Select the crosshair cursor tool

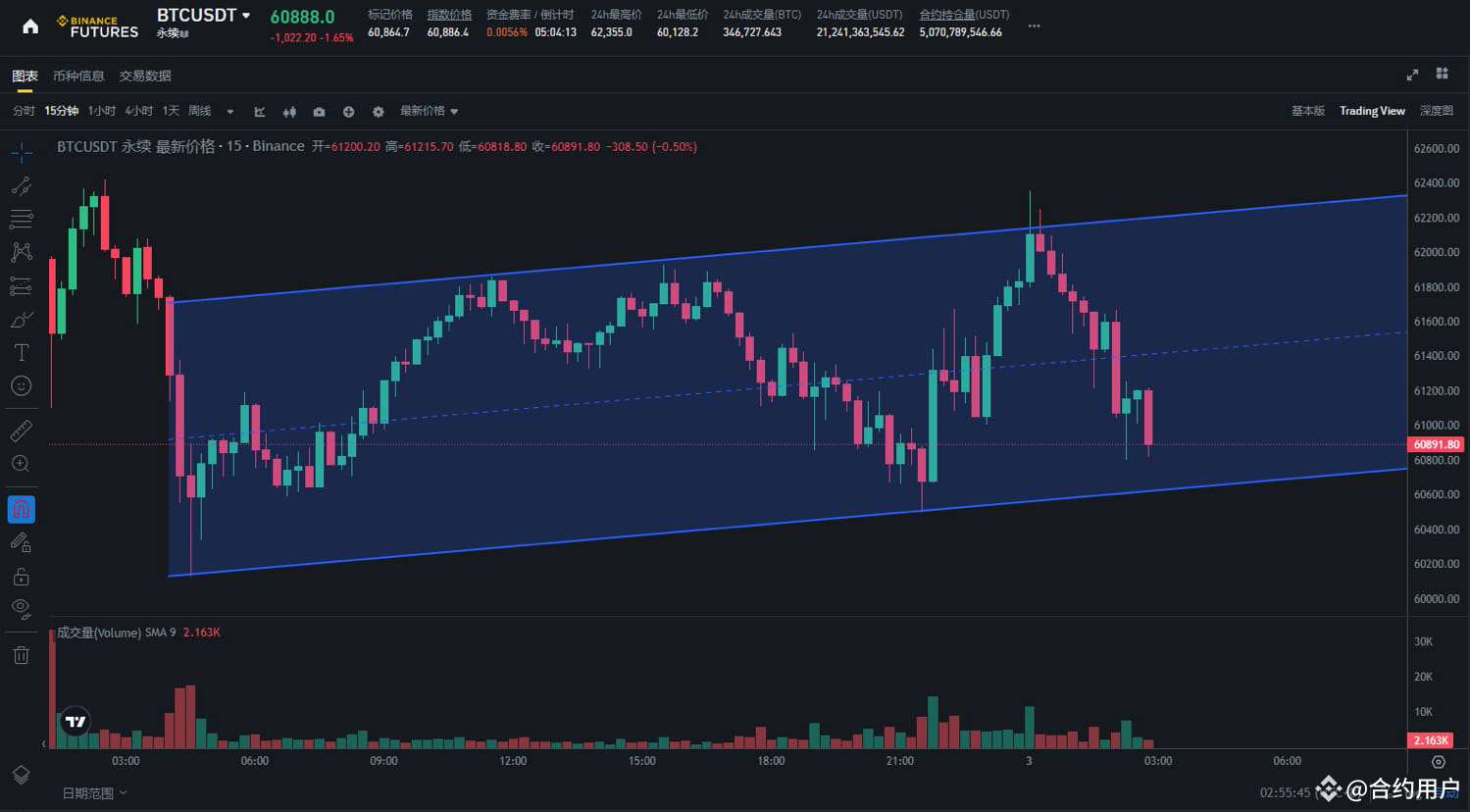coord(22,152)
